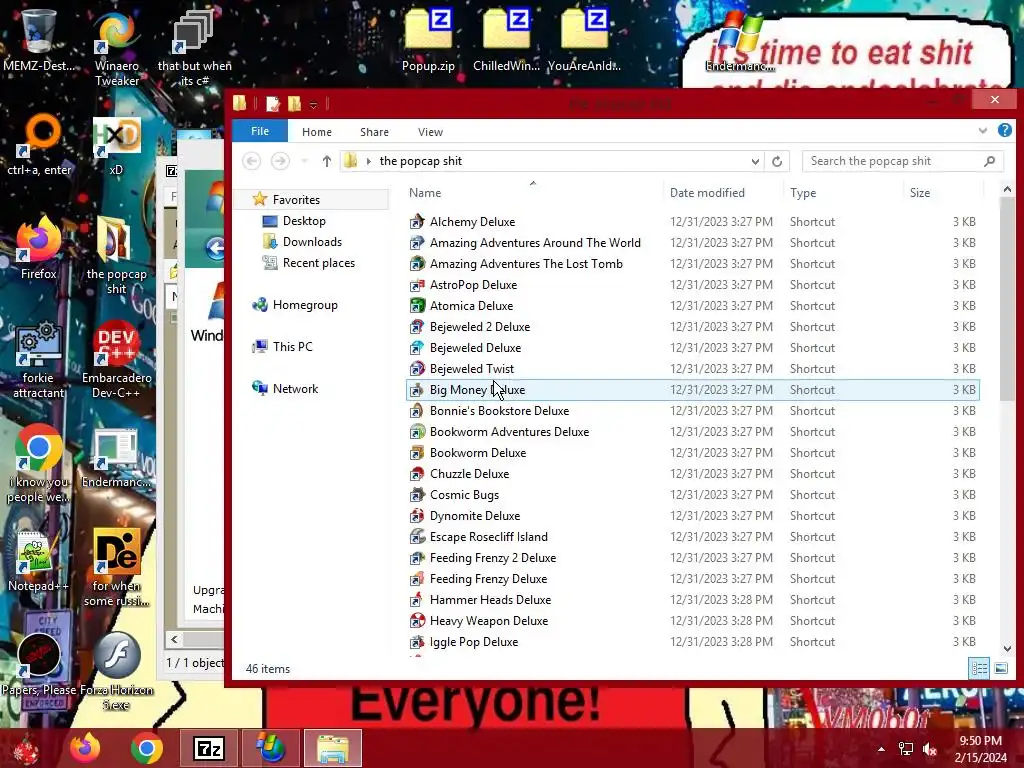The height and width of the screenshot is (768, 1024).
Task: Click the scroll down arrow of file list
Action: coord(1006,648)
